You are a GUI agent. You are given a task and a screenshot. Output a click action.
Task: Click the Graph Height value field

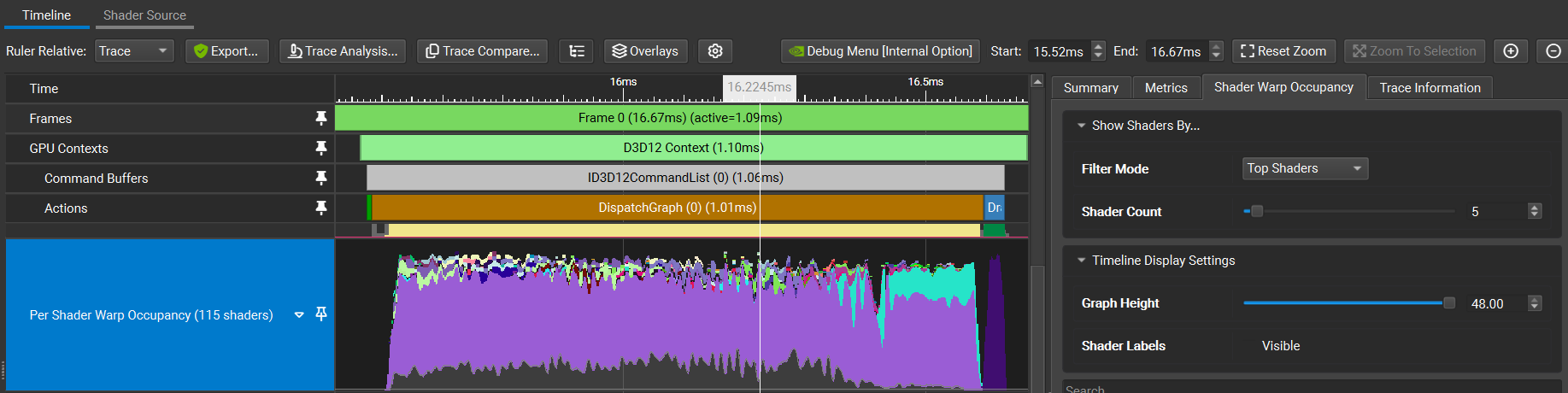coord(1495,303)
